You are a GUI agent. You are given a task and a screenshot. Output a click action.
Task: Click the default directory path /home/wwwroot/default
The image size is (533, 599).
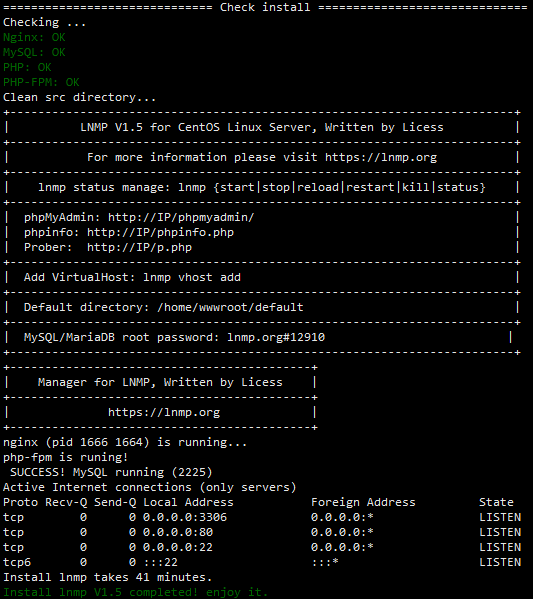[230, 308]
